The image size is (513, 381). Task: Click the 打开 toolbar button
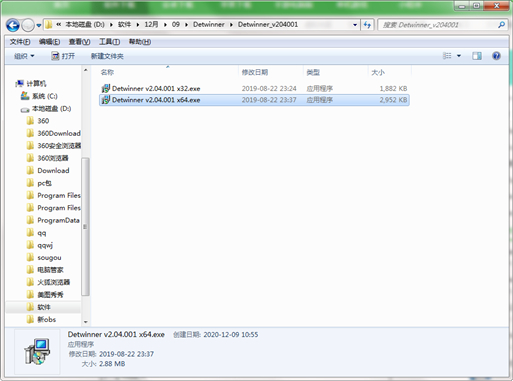coord(63,56)
